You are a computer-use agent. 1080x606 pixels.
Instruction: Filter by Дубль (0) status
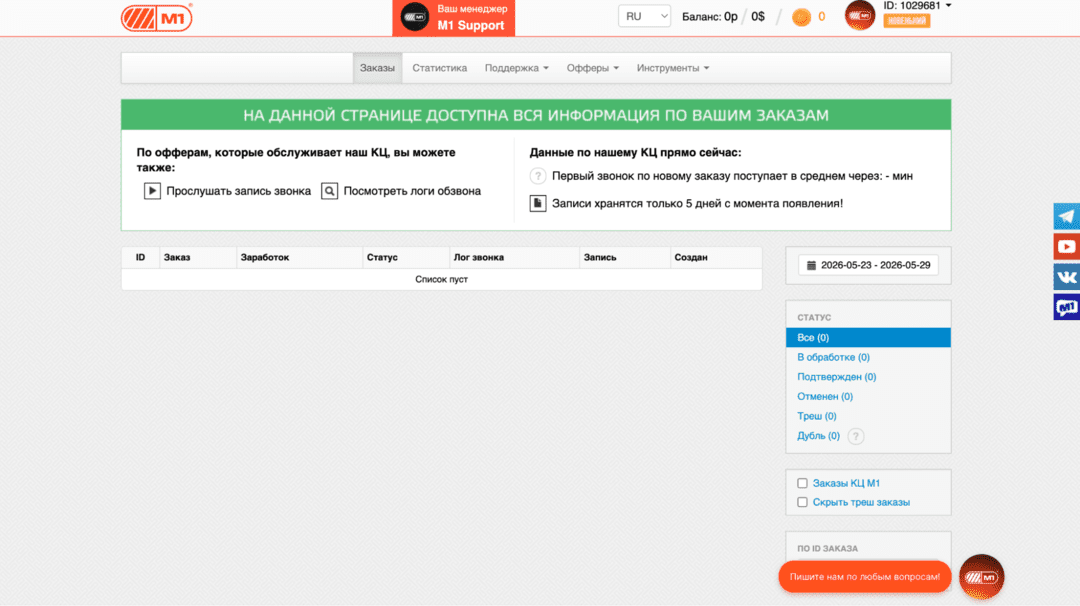(x=818, y=436)
